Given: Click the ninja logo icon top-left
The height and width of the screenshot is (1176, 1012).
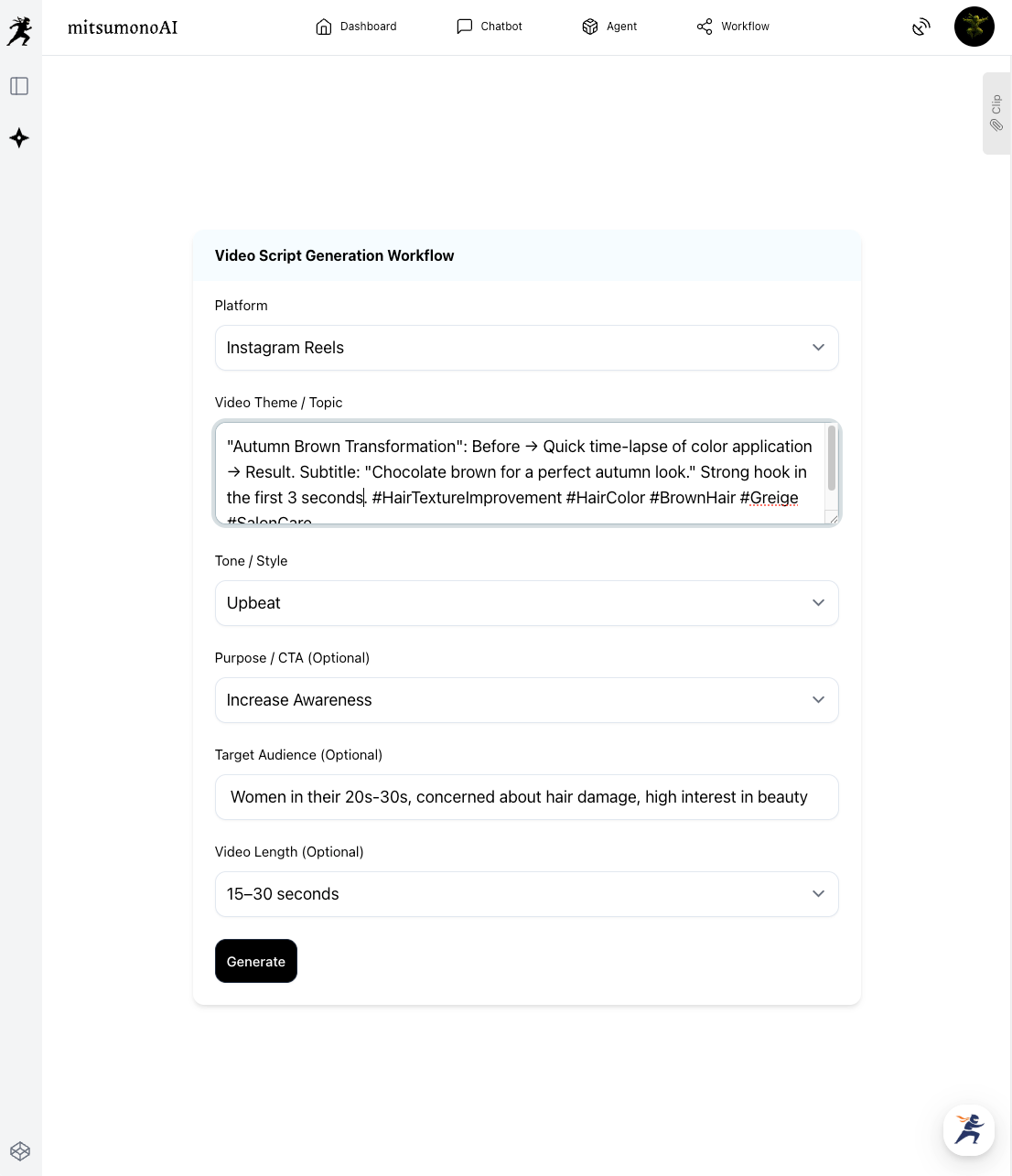Looking at the screenshot, I should [19, 30].
